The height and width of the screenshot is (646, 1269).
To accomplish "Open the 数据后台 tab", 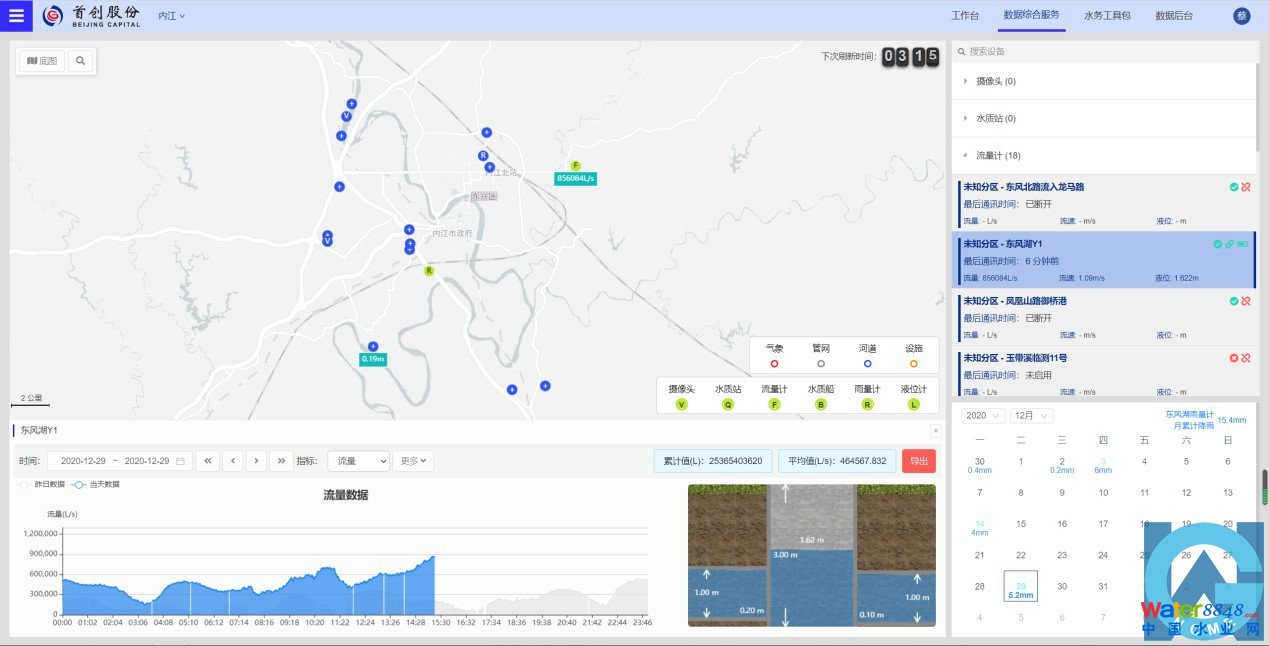I will click(1173, 16).
